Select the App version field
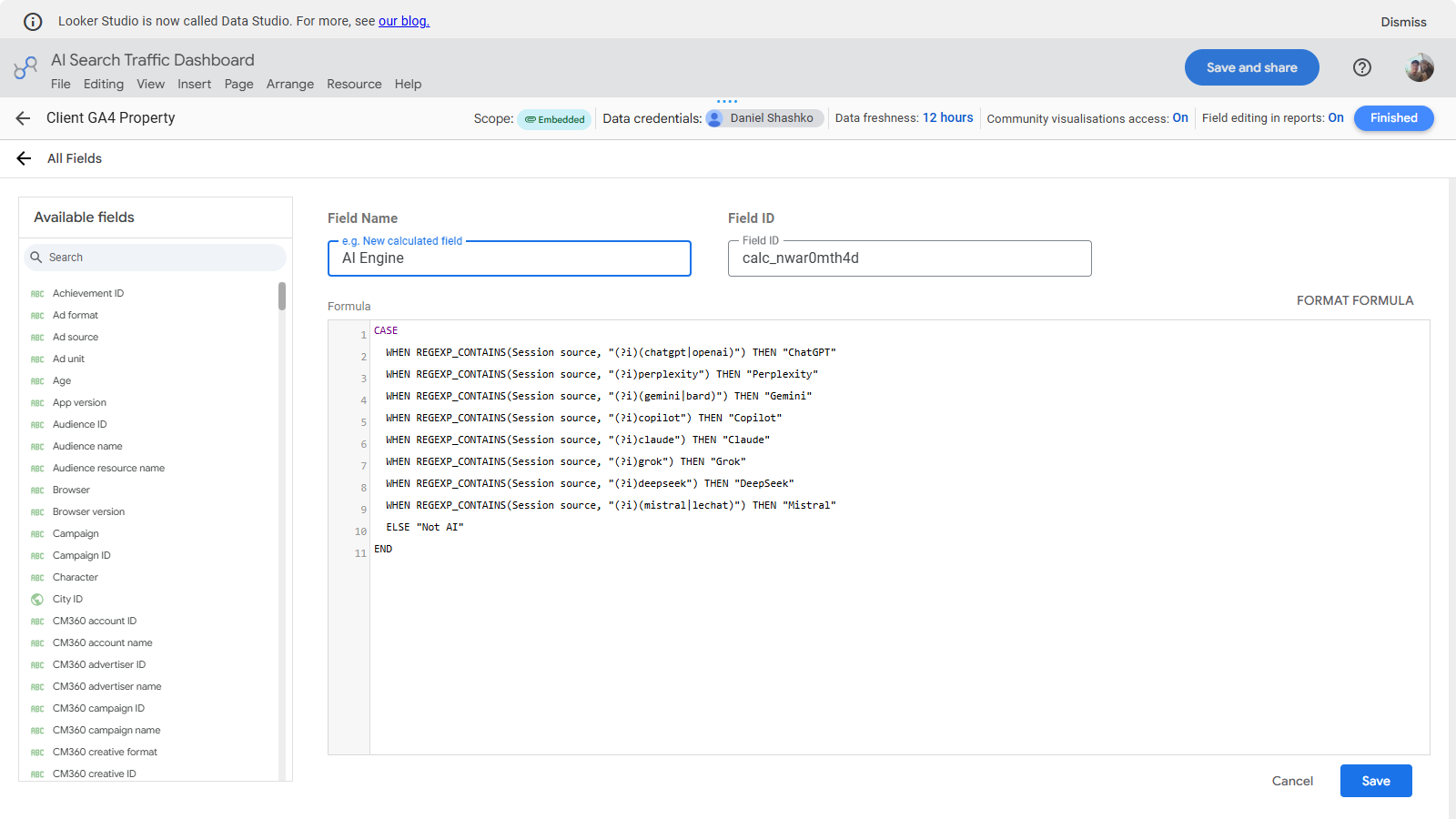Viewport: 1456px width, 819px height. click(79, 403)
